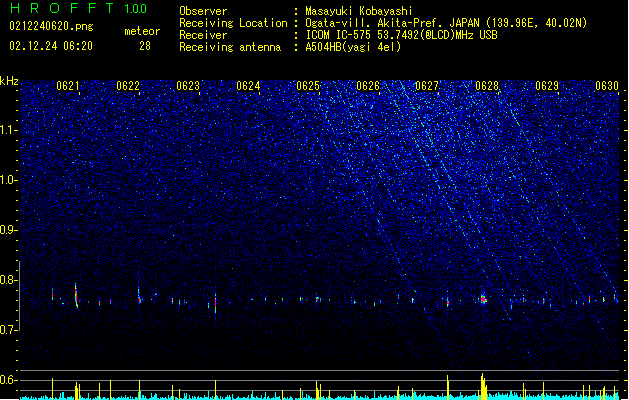
Task: Click the 0627 time marker
Action: click(427, 86)
